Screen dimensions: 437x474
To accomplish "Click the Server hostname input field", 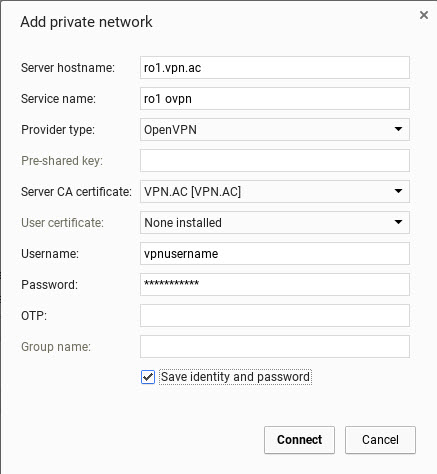I will [x=275, y=68].
